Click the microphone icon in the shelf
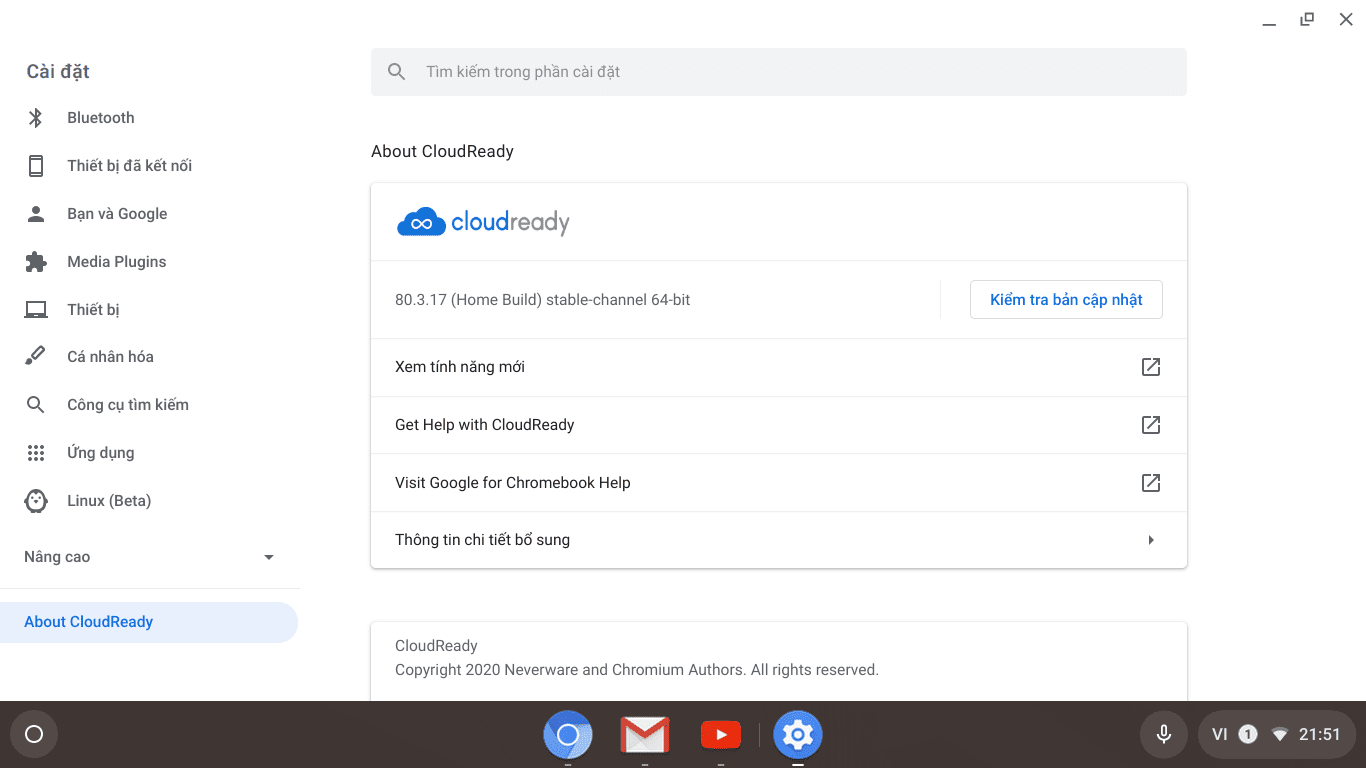 (x=1164, y=735)
